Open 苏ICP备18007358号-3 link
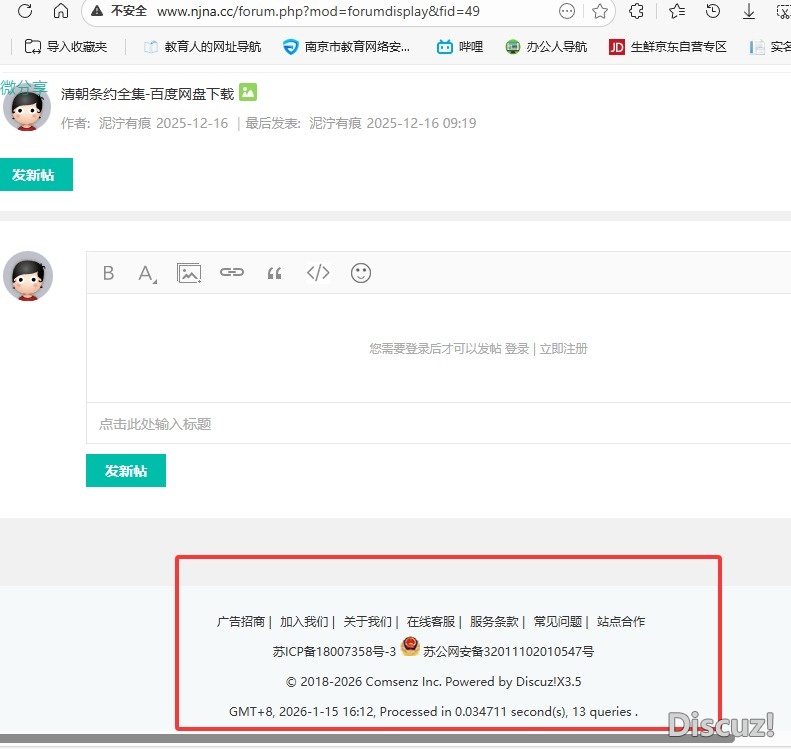The width and height of the screenshot is (791, 749). coord(334,652)
